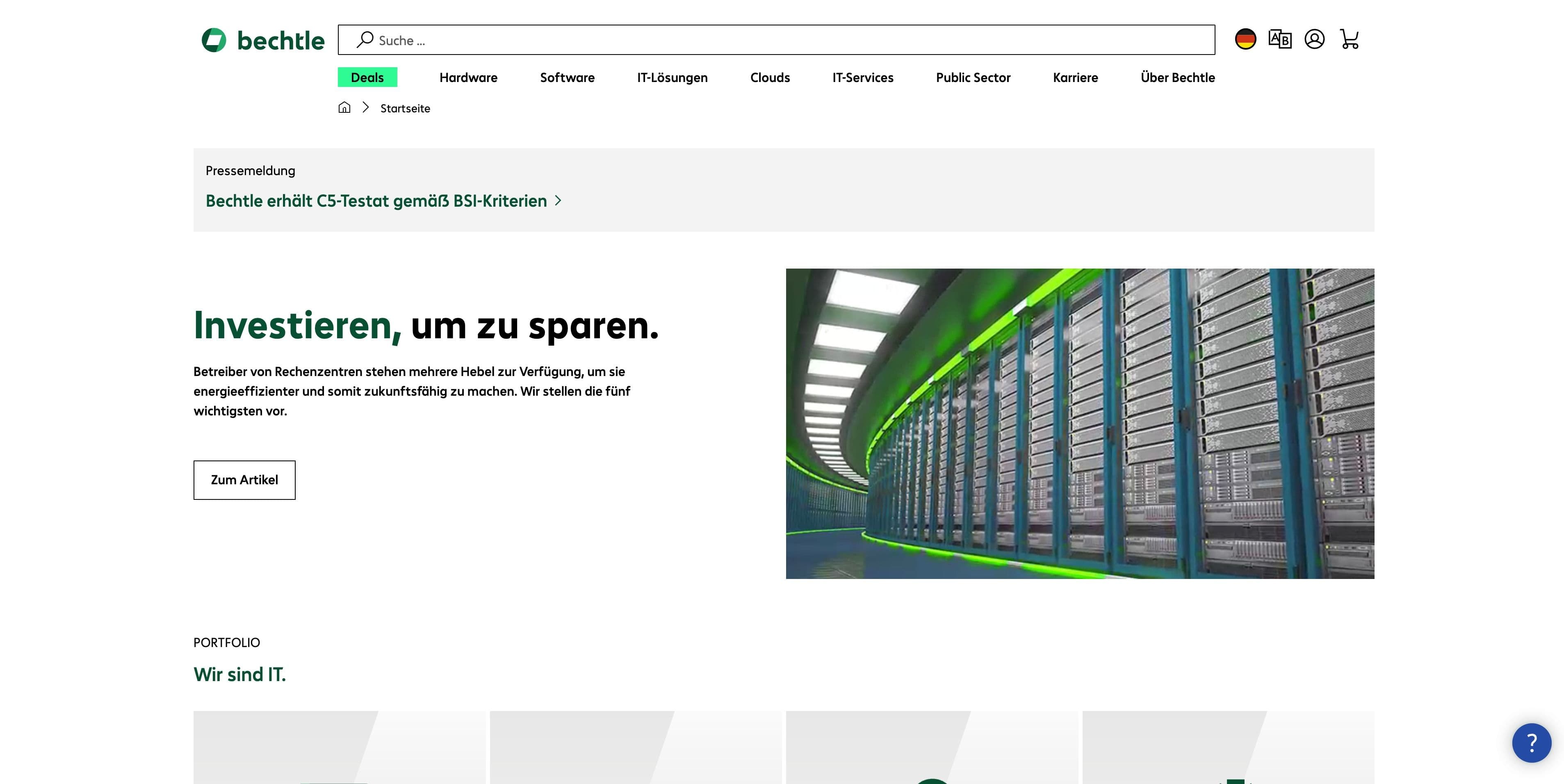Open the language translation icon
Screen dimensions: 1564x784
tap(1280, 39)
